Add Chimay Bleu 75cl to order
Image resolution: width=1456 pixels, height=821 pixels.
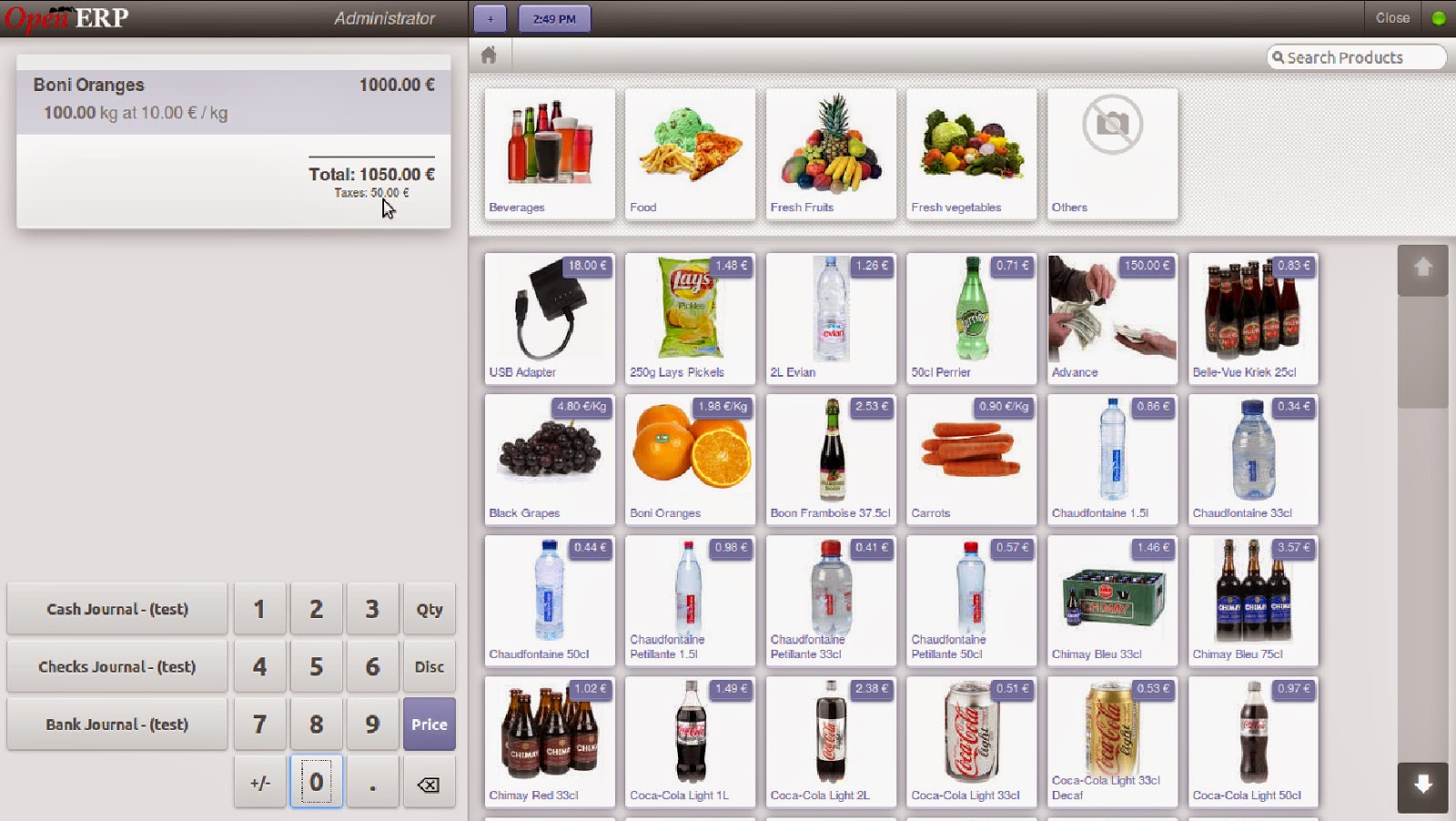coord(1253,601)
